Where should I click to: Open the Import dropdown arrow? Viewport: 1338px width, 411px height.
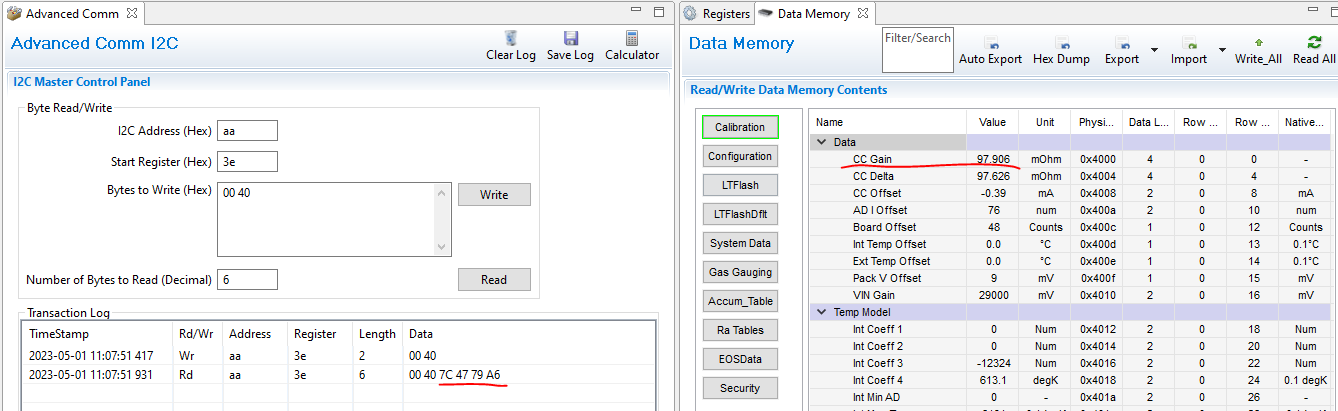[1222, 49]
